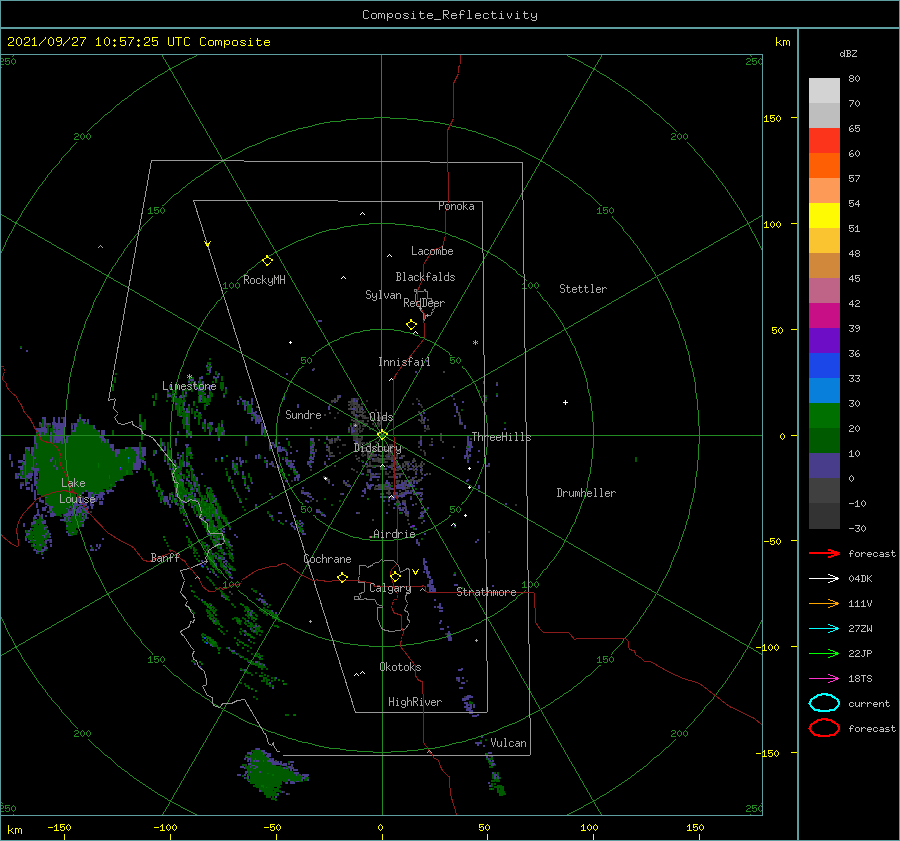Click the yellow diamond marker near Cochrane
Image resolution: width=900 pixels, height=841 pixels.
coord(342,577)
